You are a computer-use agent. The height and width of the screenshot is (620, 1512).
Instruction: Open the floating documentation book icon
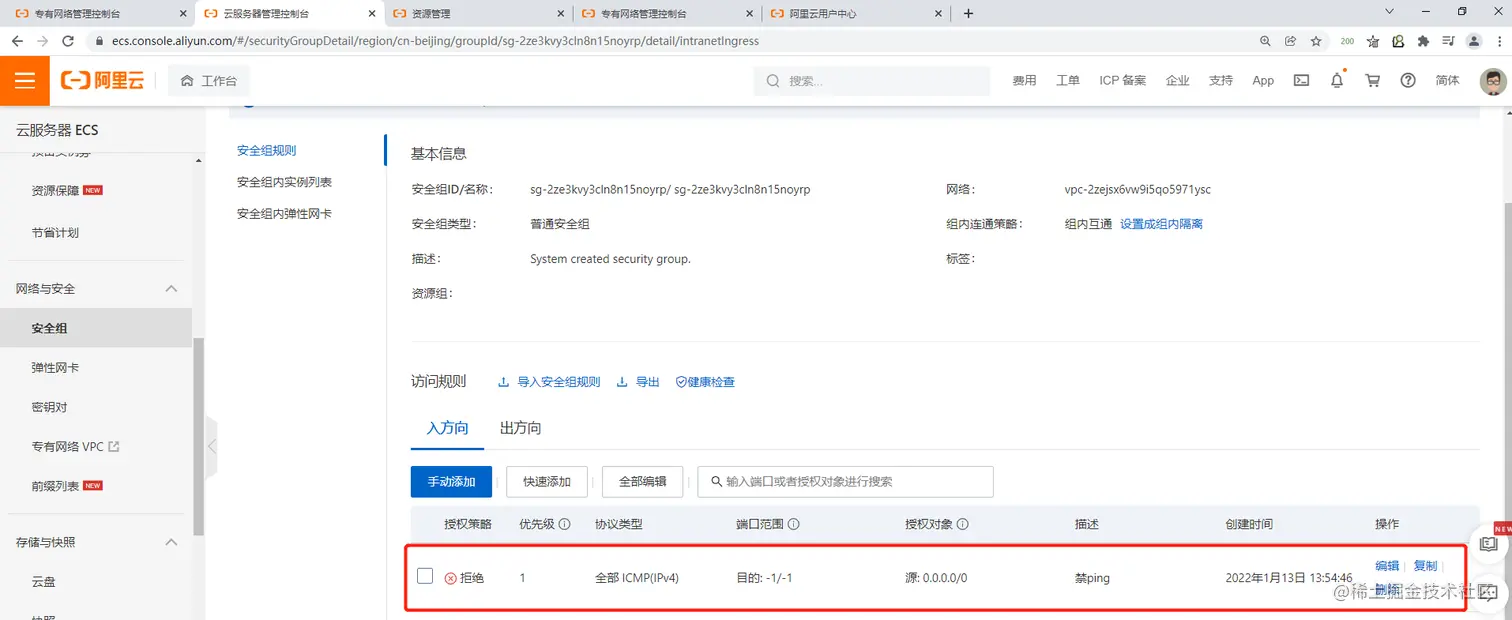click(x=1489, y=543)
